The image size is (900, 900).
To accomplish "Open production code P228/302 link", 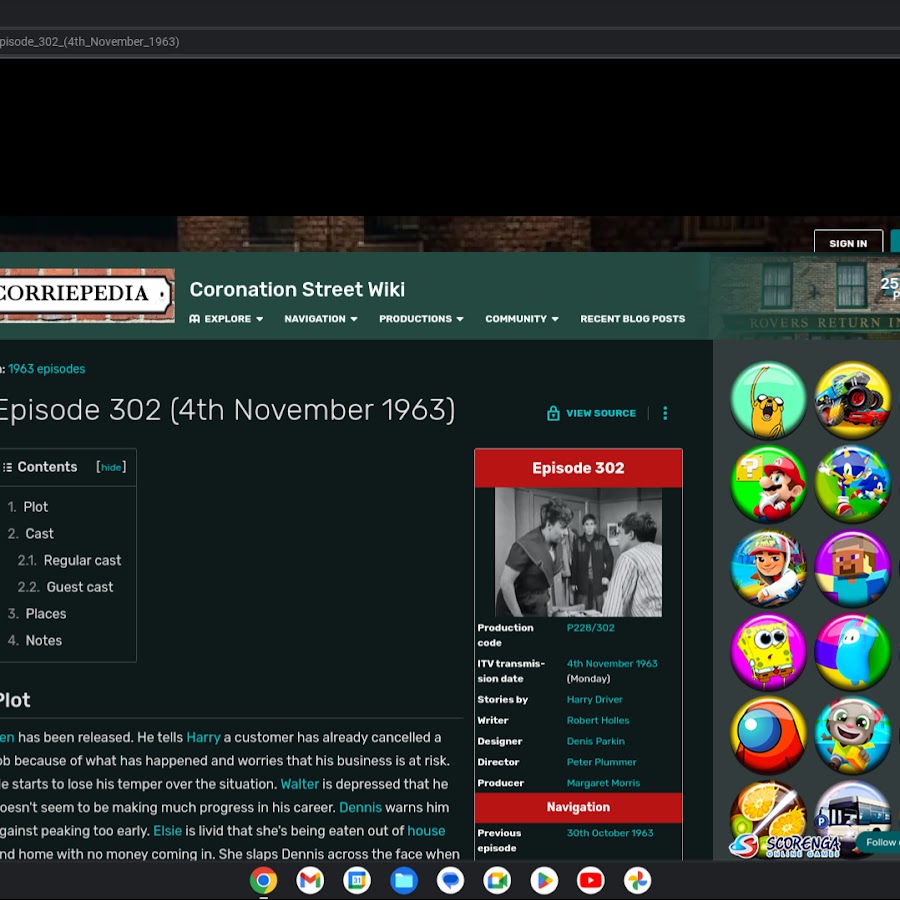I will click(591, 628).
